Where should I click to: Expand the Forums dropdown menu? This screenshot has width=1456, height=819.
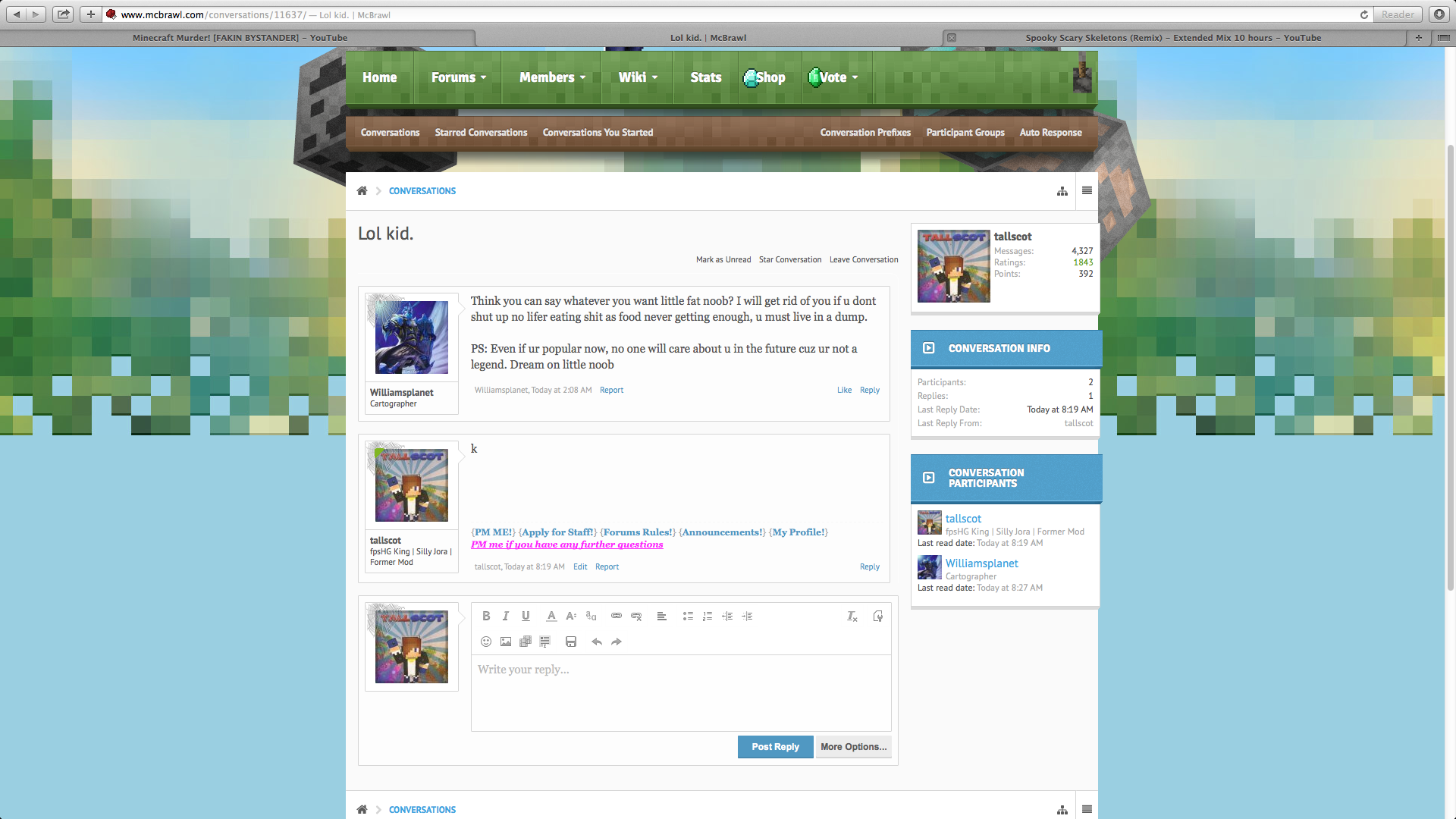[x=458, y=77]
